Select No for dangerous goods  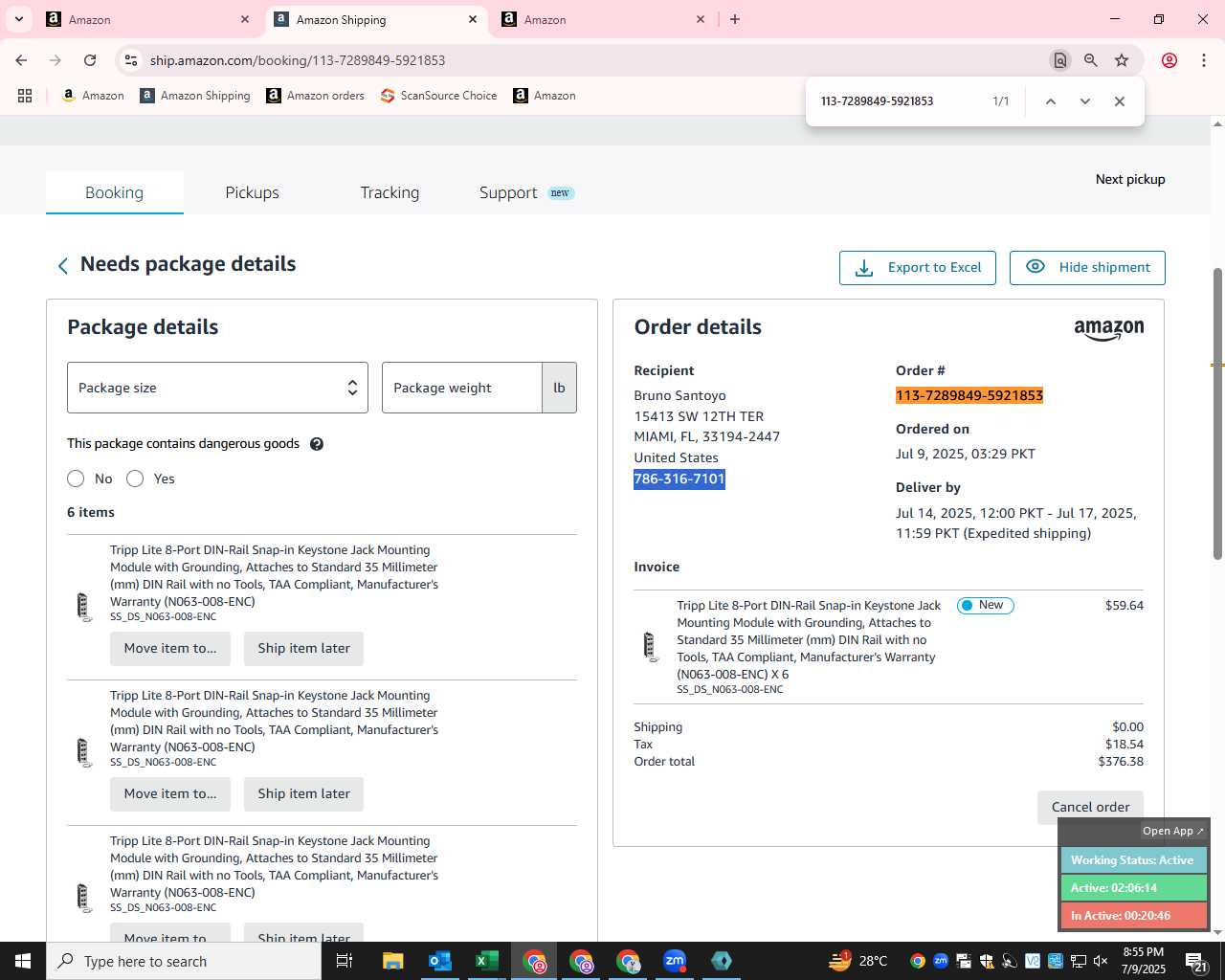tap(76, 479)
